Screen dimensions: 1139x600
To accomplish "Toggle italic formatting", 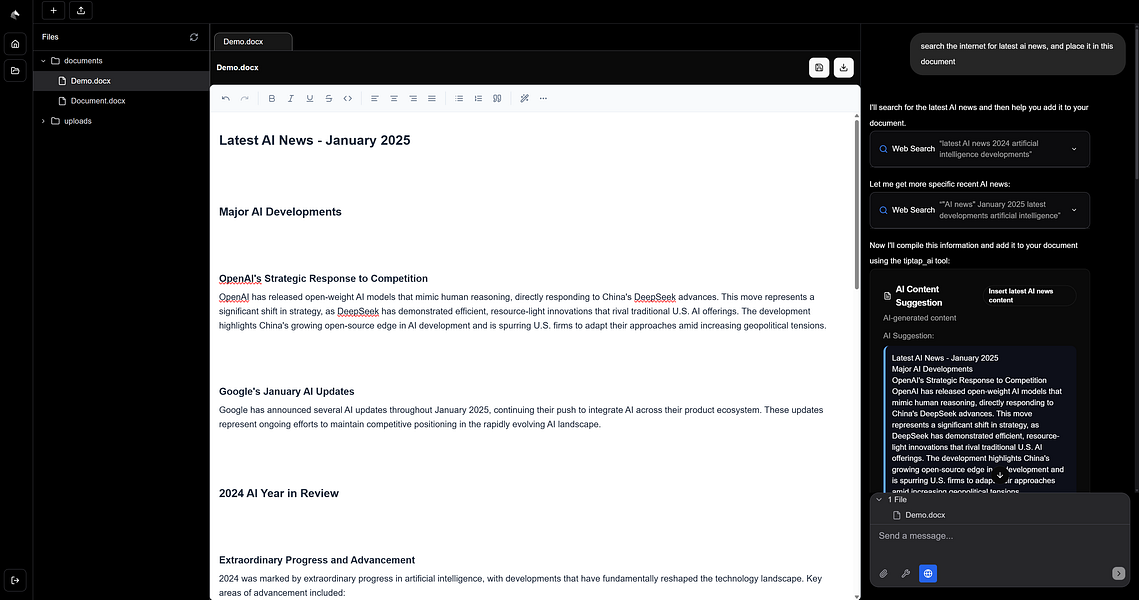I will coord(291,99).
